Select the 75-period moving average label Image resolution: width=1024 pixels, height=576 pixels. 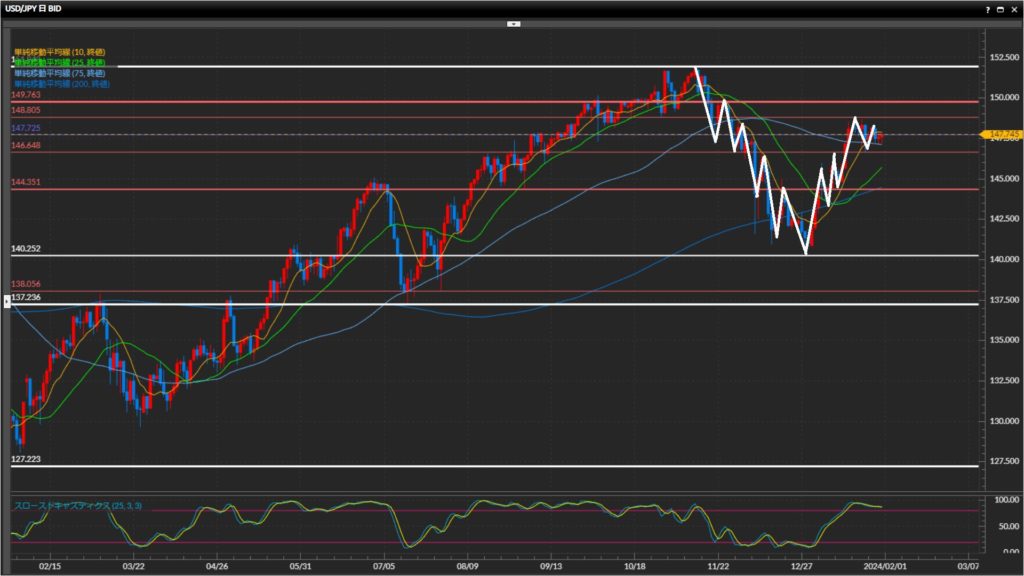[60, 73]
